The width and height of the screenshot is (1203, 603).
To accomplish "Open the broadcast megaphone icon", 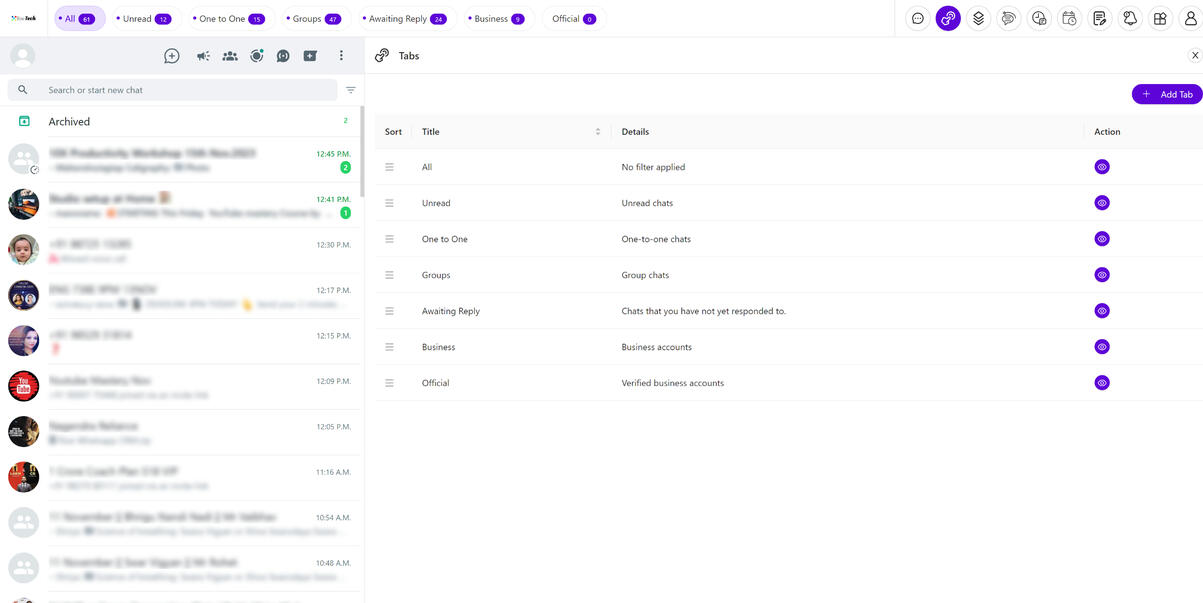I will pyautogui.click(x=203, y=56).
